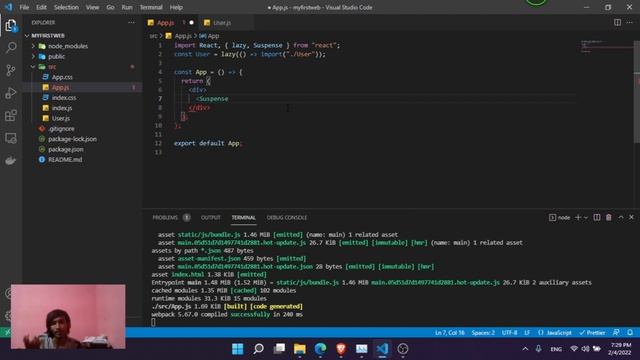Open the Extensions view
Viewport: 640px width, 360px height.
pos(11,116)
